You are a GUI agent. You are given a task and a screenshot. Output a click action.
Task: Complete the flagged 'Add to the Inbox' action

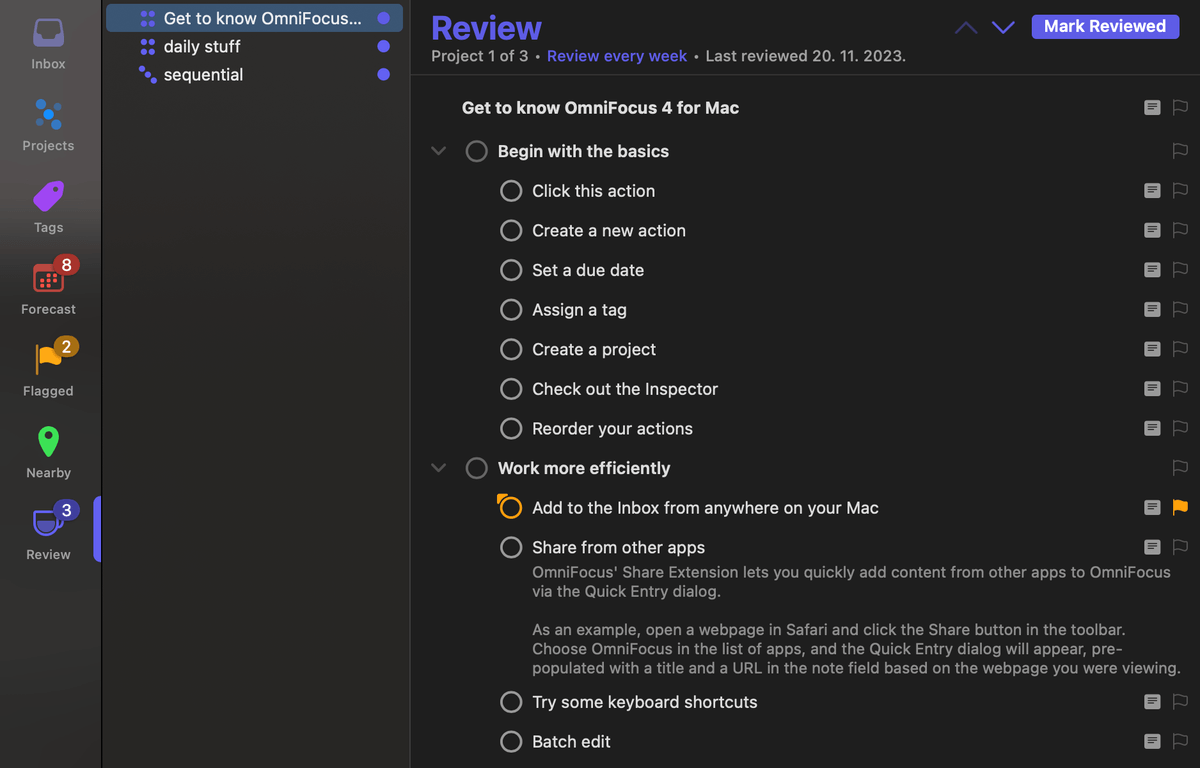[x=510, y=507]
